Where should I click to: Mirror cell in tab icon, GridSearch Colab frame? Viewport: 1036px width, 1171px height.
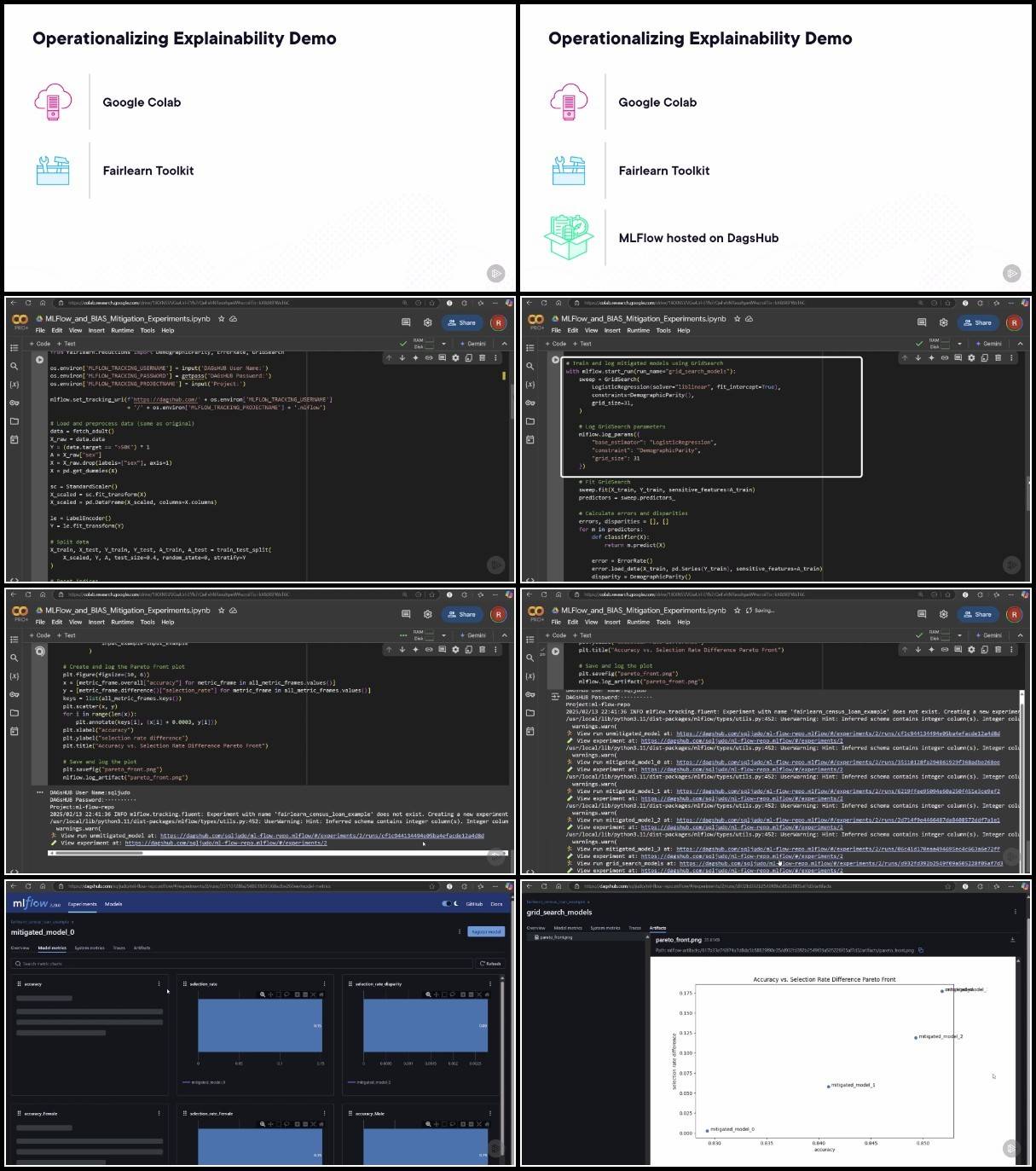(x=985, y=358)
